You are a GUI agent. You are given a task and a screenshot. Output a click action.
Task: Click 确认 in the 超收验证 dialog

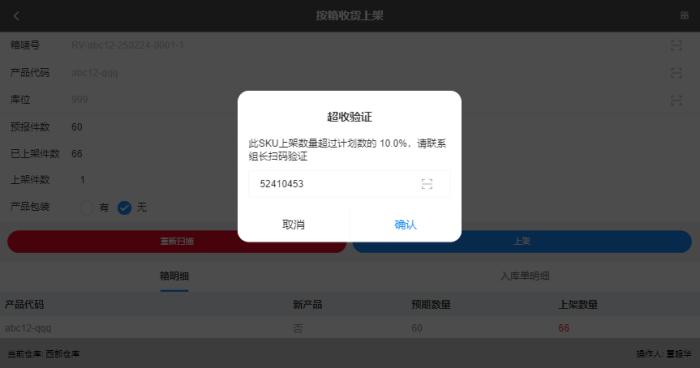[x=405, y=225]
